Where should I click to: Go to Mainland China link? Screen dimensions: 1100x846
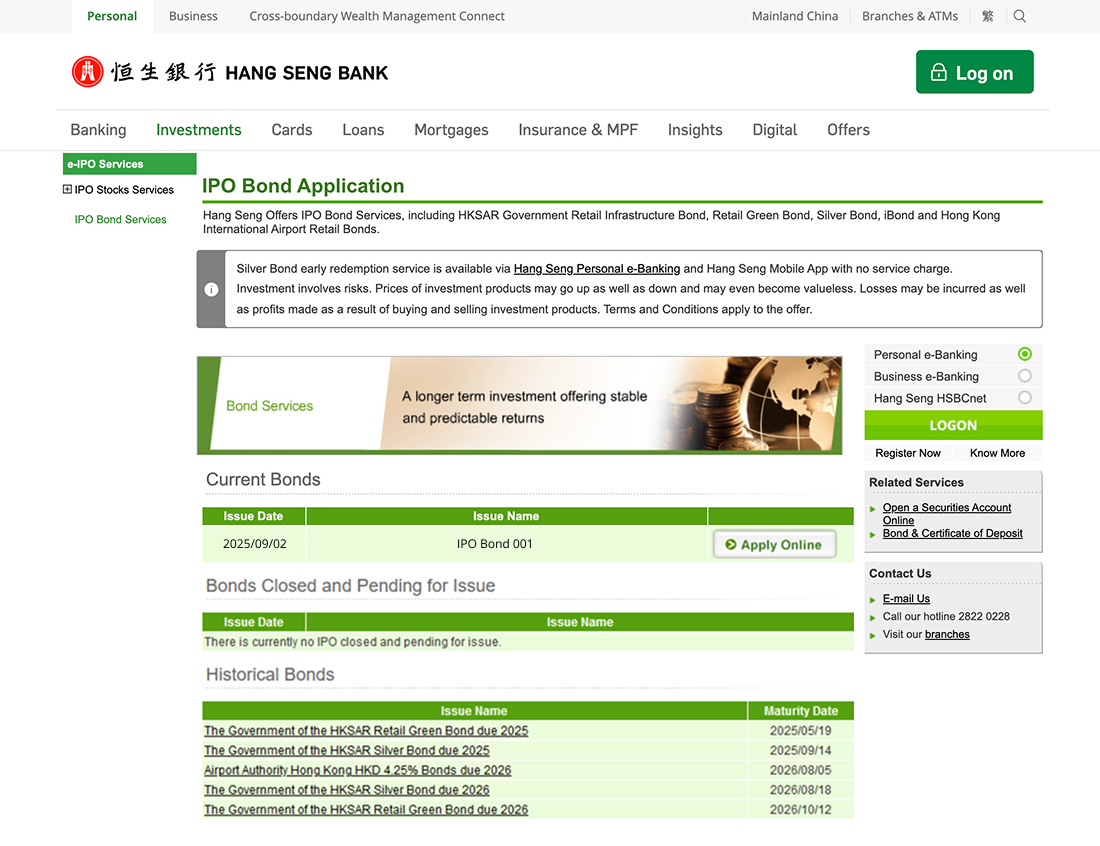(x=795, y=16)
